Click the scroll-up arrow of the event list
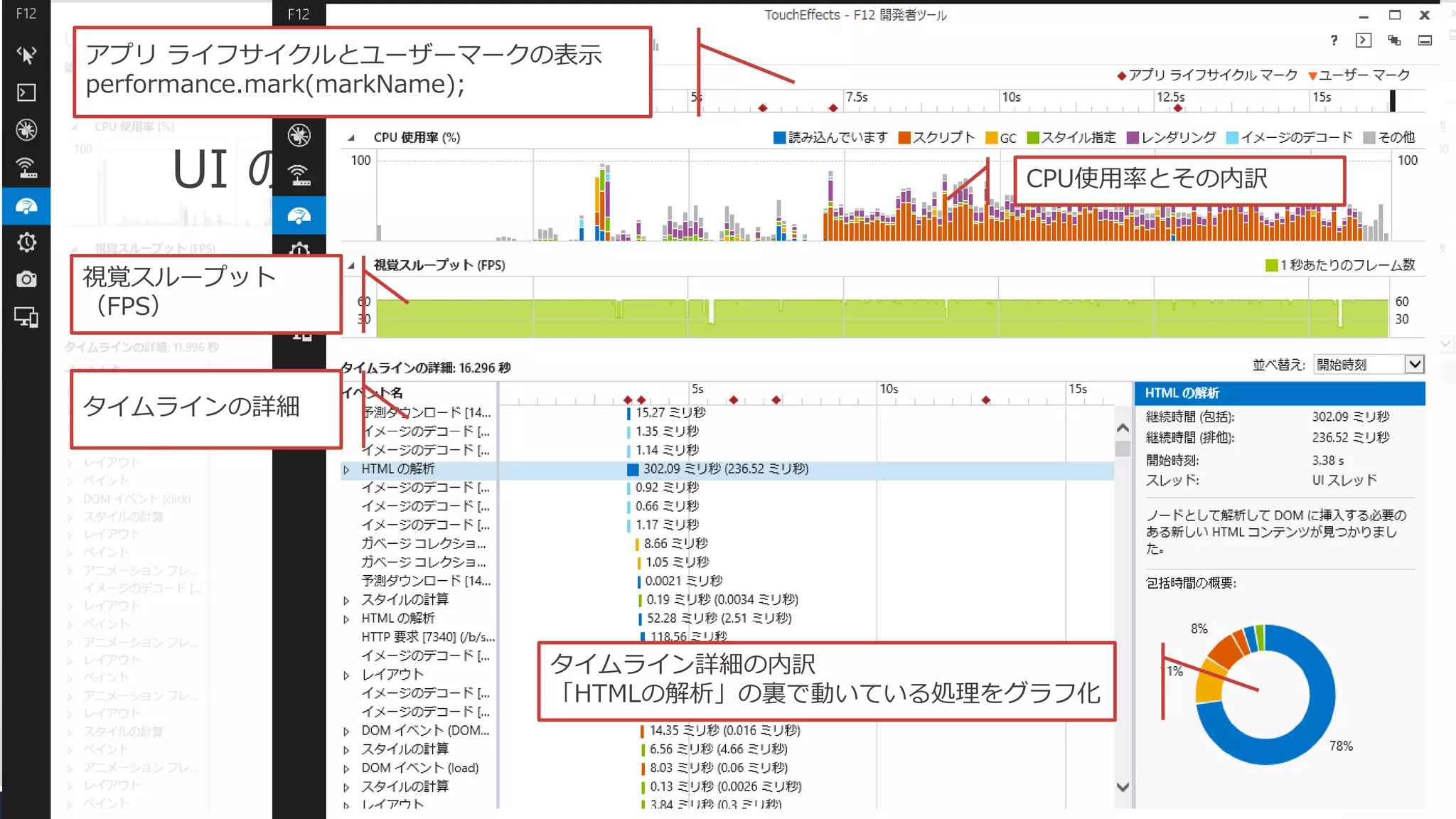 [1123, 429]
